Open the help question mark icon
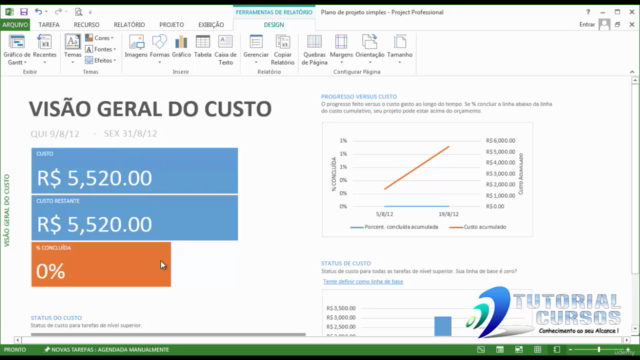This screenshot has width=640, height=360. point(588,12)
